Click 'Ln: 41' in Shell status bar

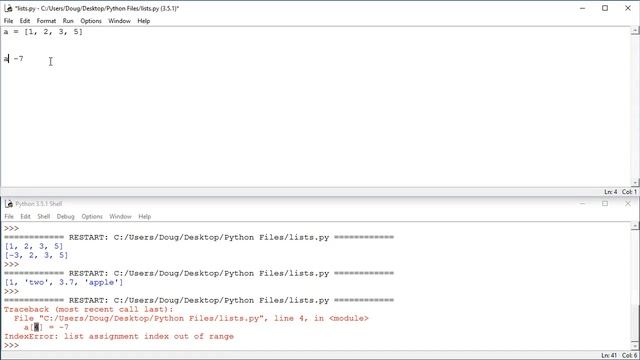tap(609, 356)
